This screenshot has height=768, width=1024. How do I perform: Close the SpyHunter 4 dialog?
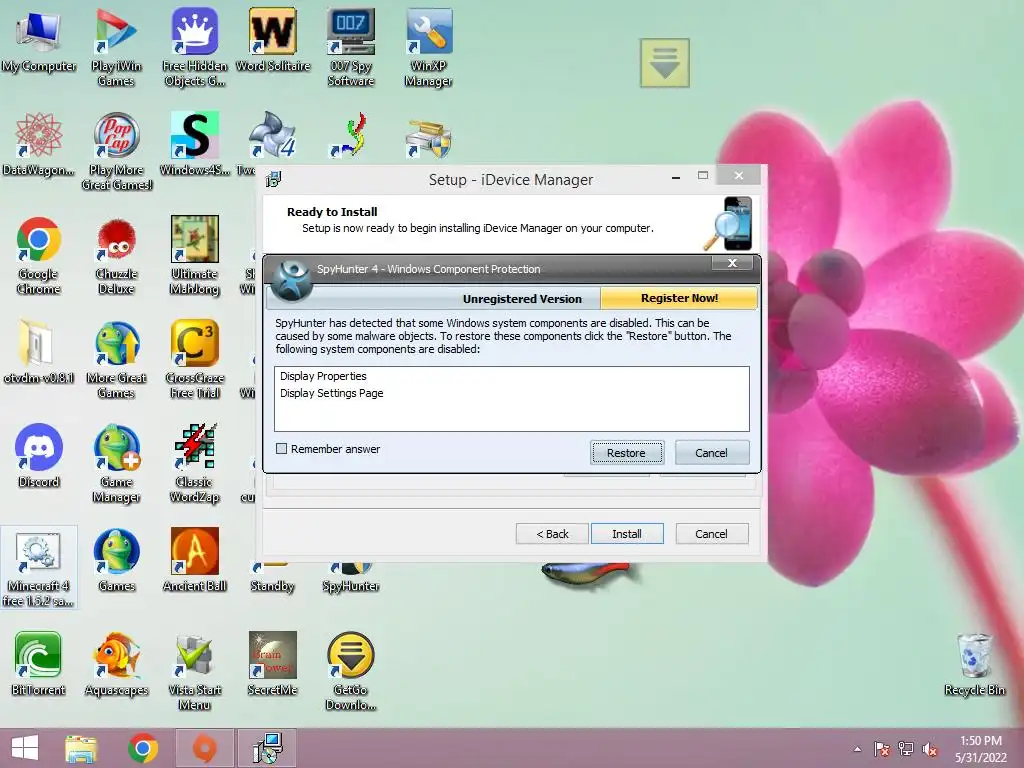733,263
